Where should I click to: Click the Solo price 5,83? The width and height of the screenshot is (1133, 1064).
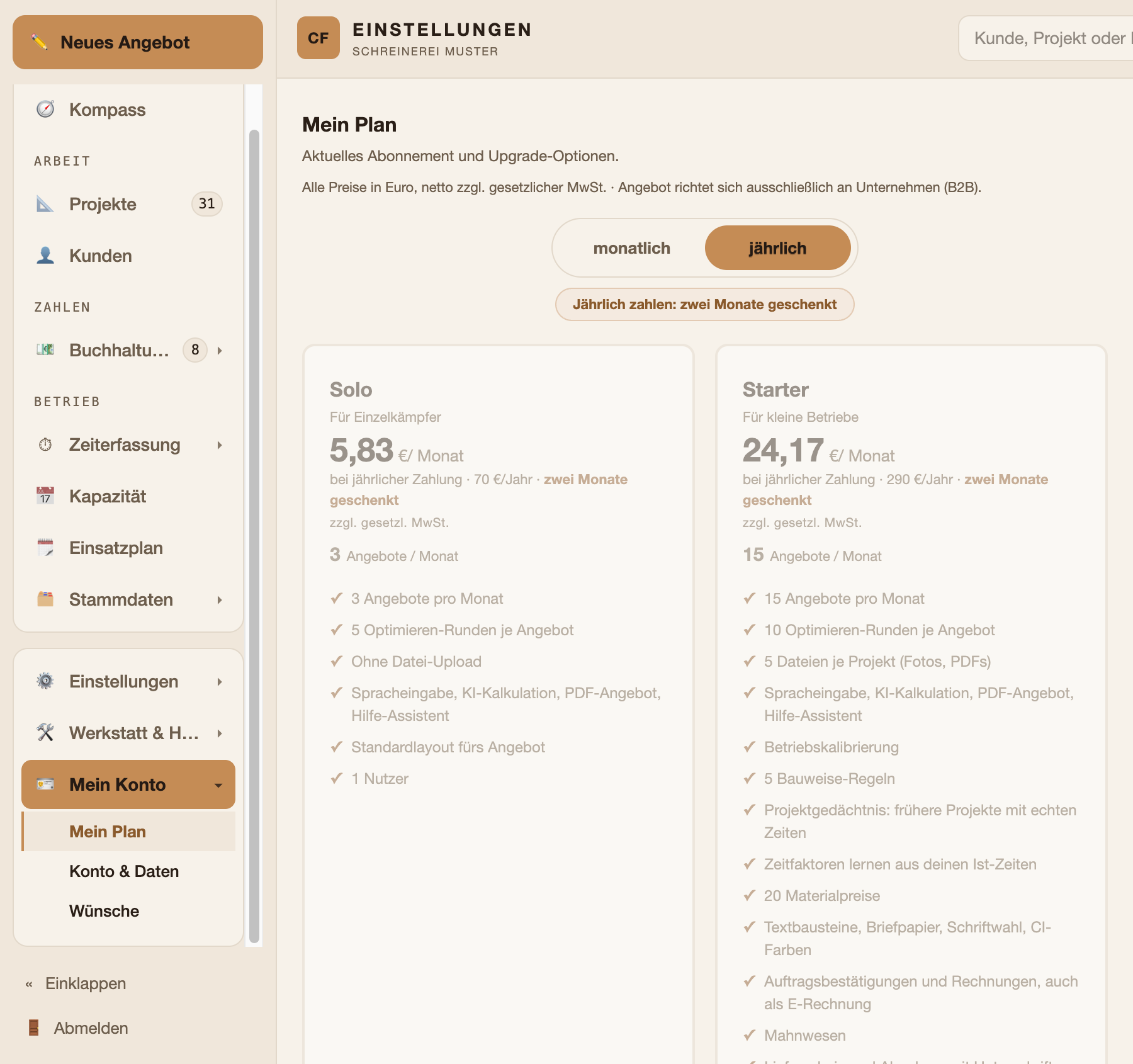361,450
